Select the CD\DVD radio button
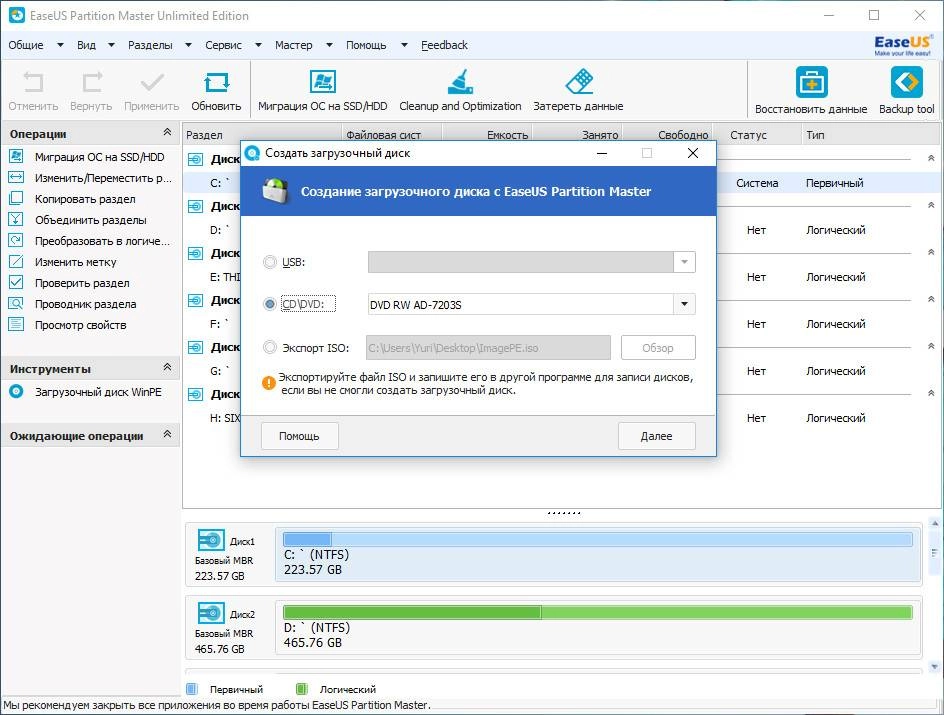The image size is (944, 715). pyautogui.click(x=270, y=305)
